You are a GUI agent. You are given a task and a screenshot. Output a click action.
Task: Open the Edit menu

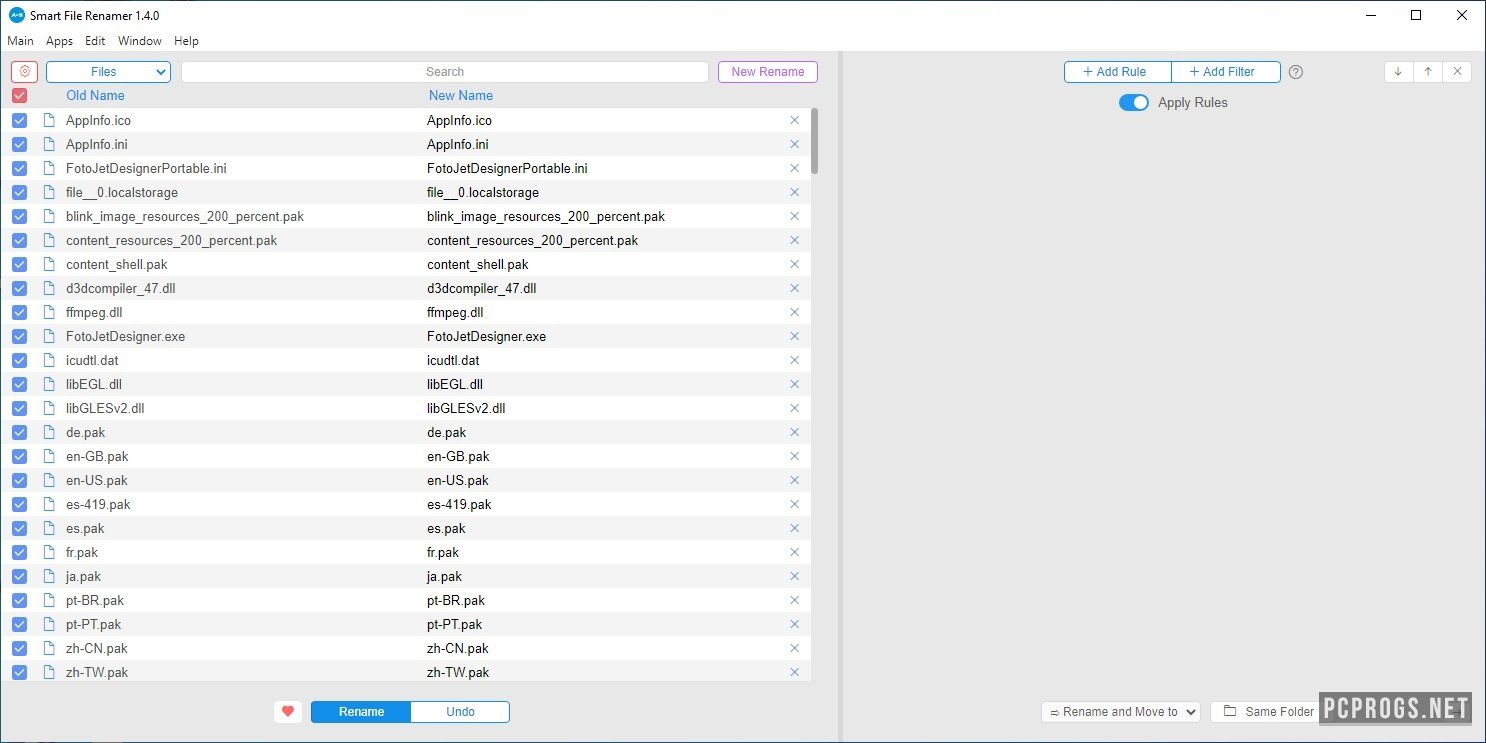coord(95,41)
